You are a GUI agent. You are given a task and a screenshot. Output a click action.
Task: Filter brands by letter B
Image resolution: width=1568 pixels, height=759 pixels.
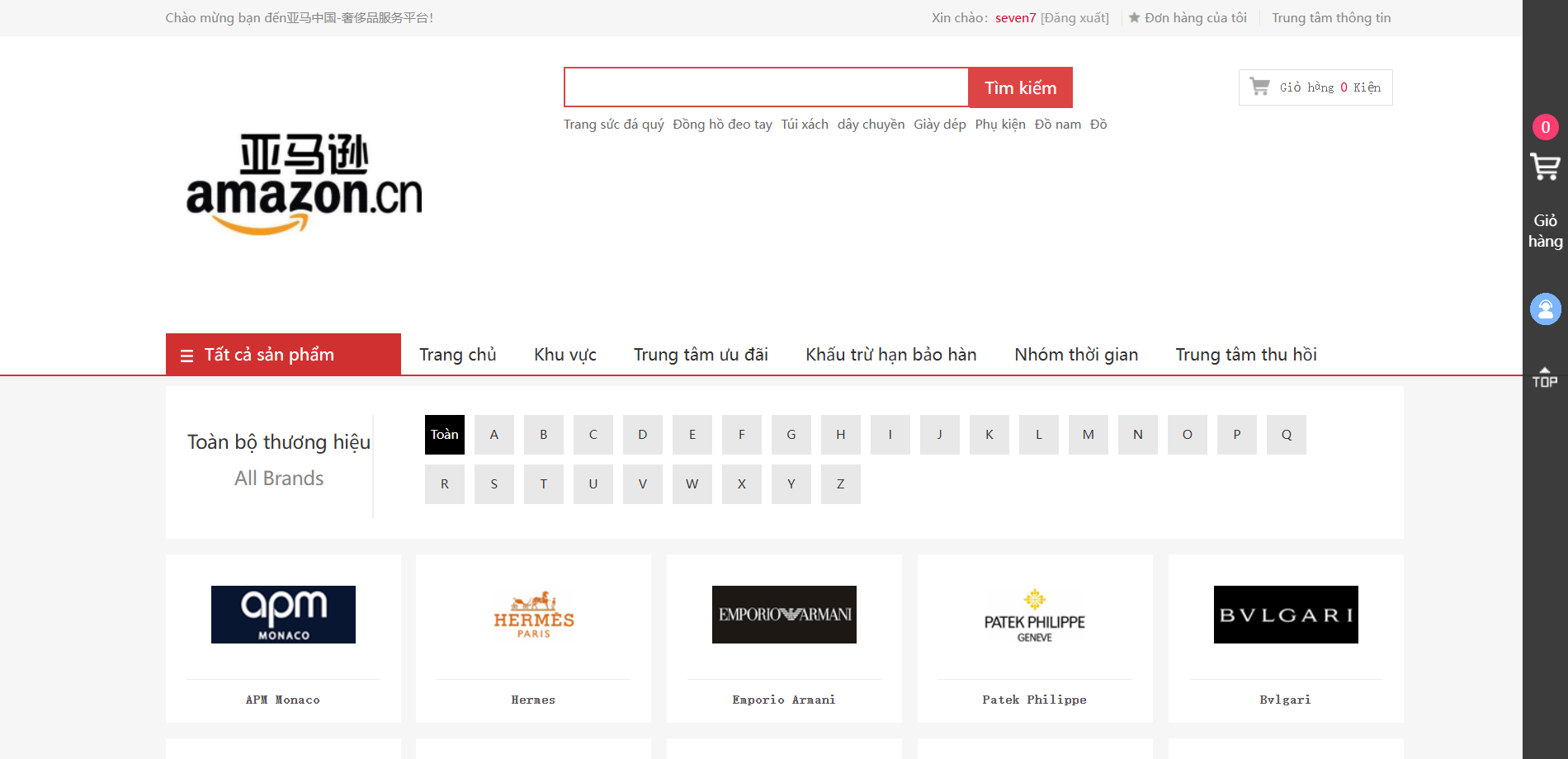pyautogui.click(x=544, y=435)
